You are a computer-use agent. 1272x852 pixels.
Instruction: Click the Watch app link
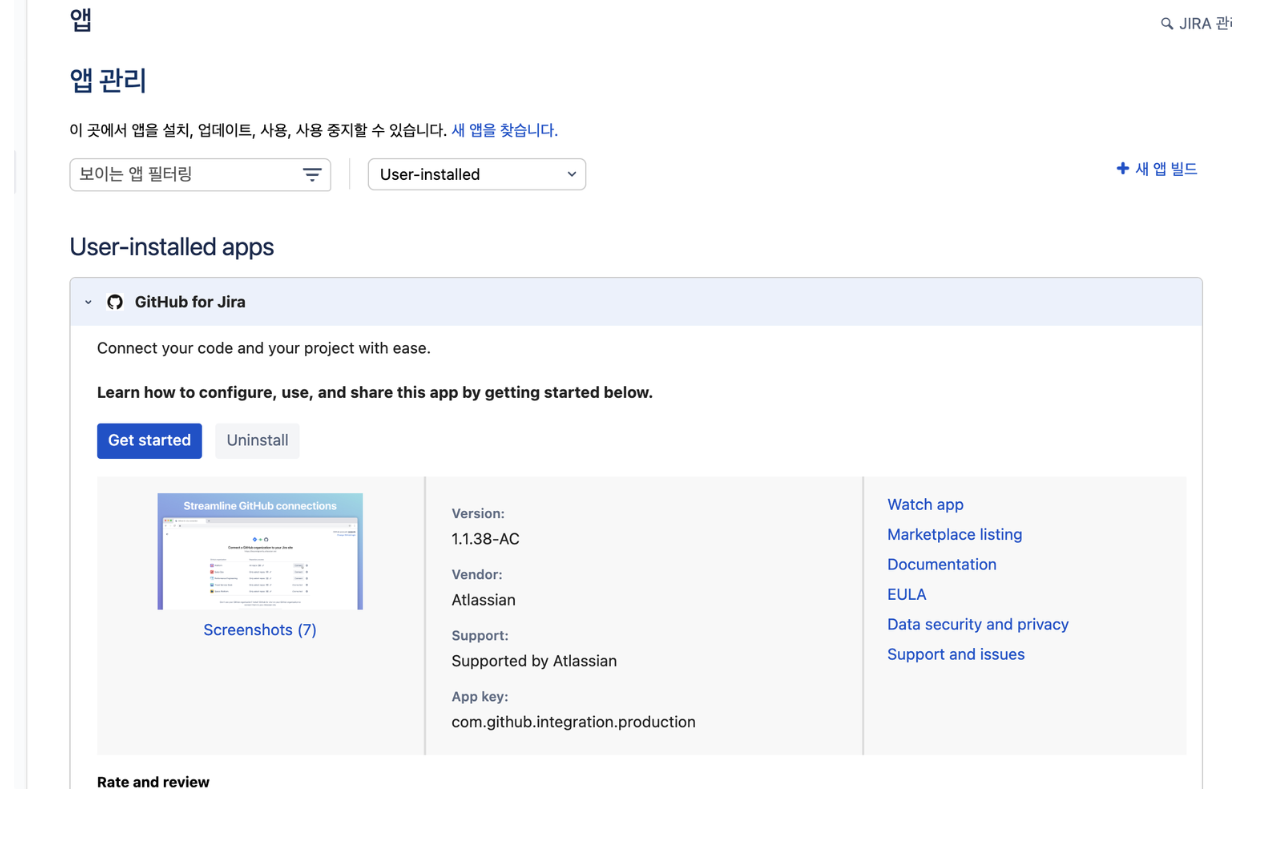925,505
